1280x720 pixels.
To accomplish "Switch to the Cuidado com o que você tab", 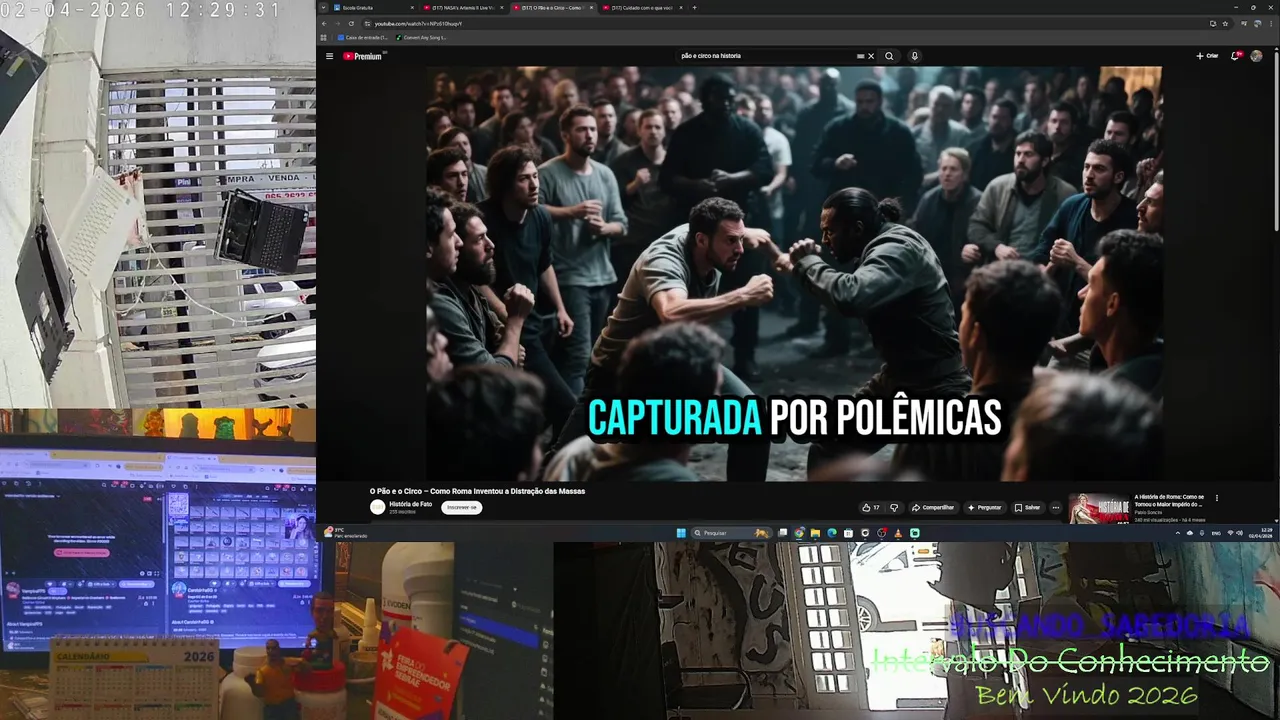I will point(644,7).
